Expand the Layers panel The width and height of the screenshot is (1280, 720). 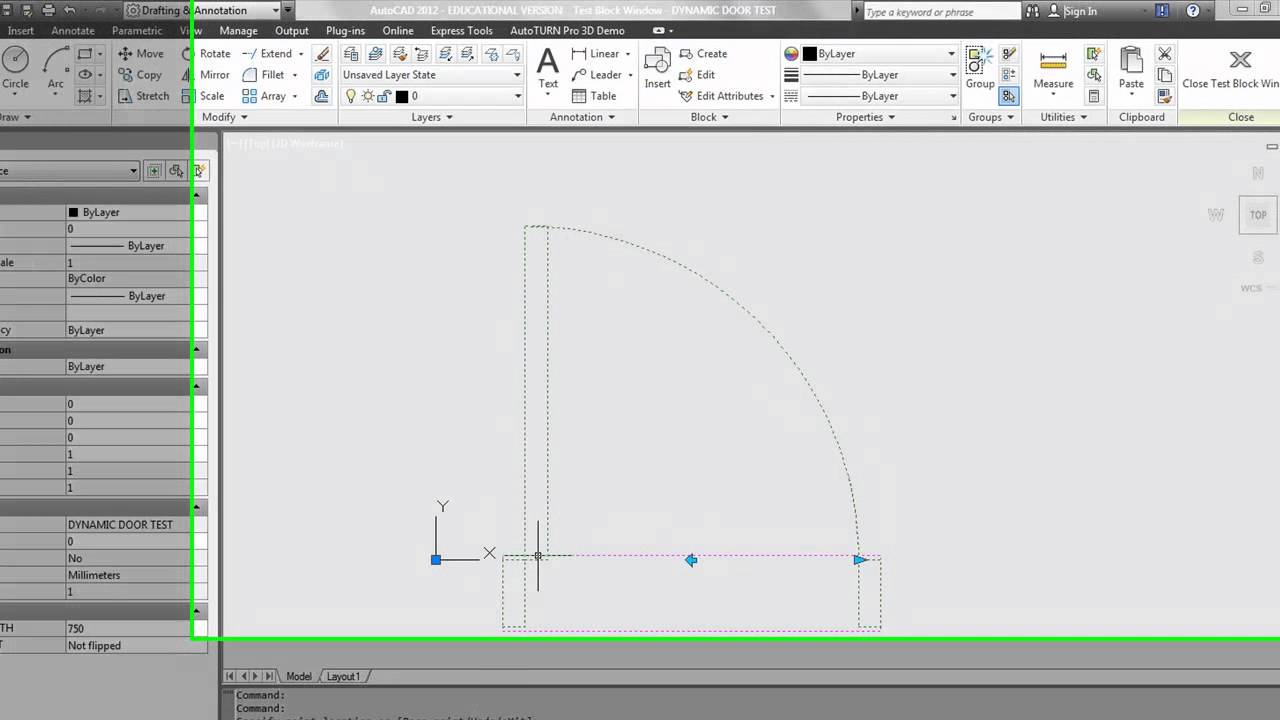432,117
